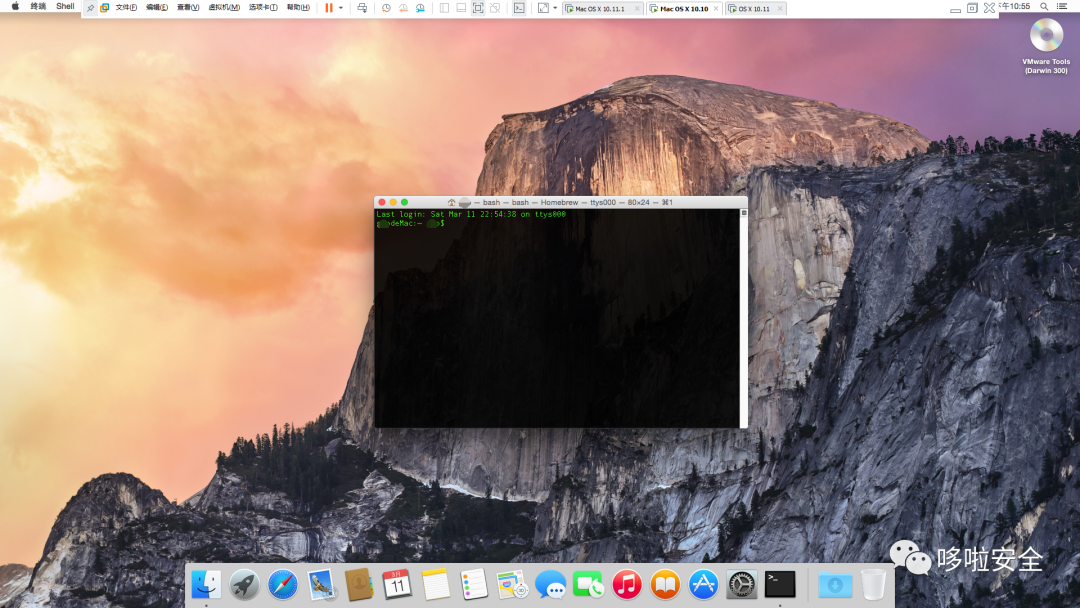Open the Shell menu
The height and width of the screenshot is (608, 1080).
pos(65,6)
